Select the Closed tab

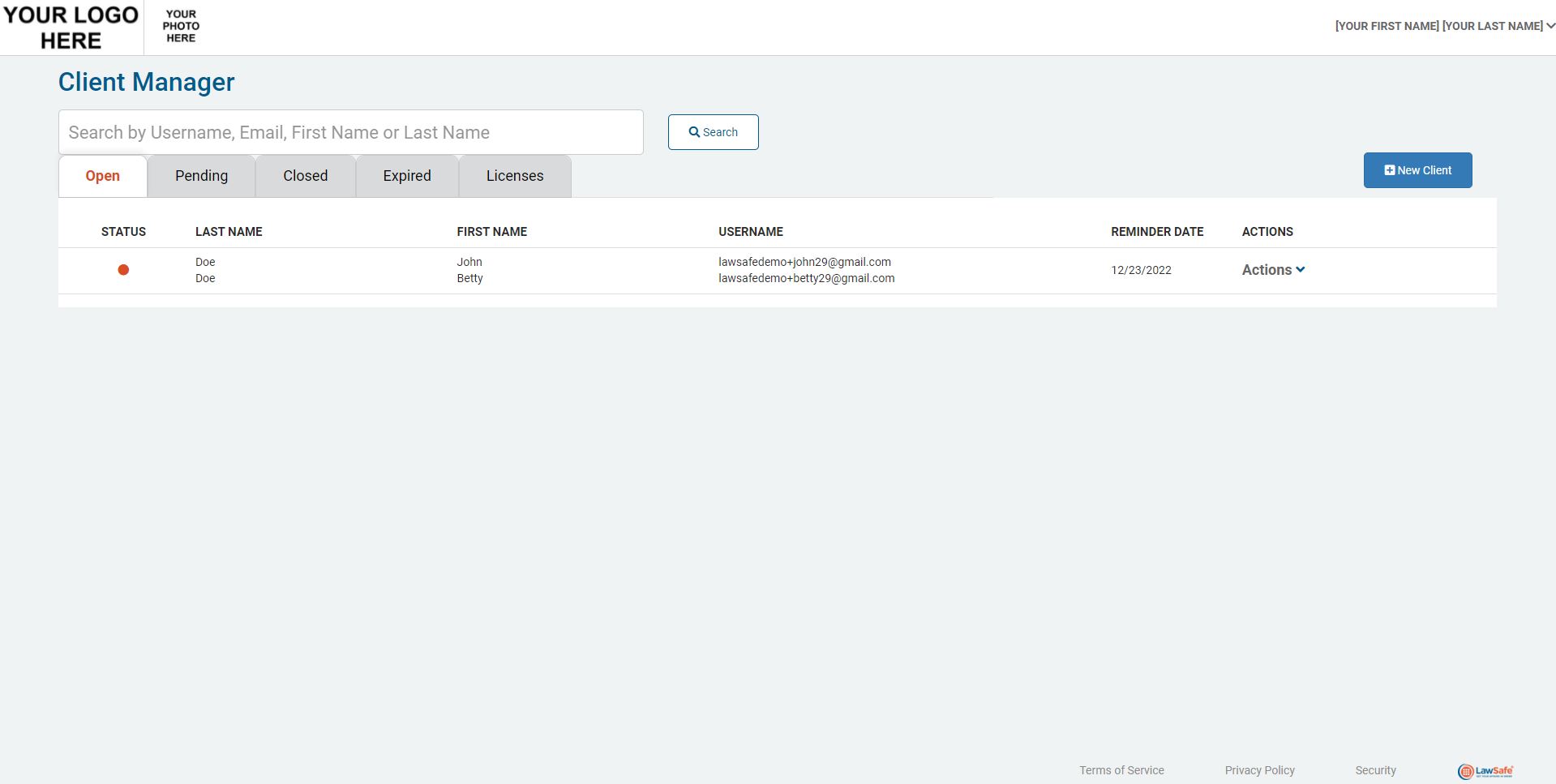coord(305,175)
